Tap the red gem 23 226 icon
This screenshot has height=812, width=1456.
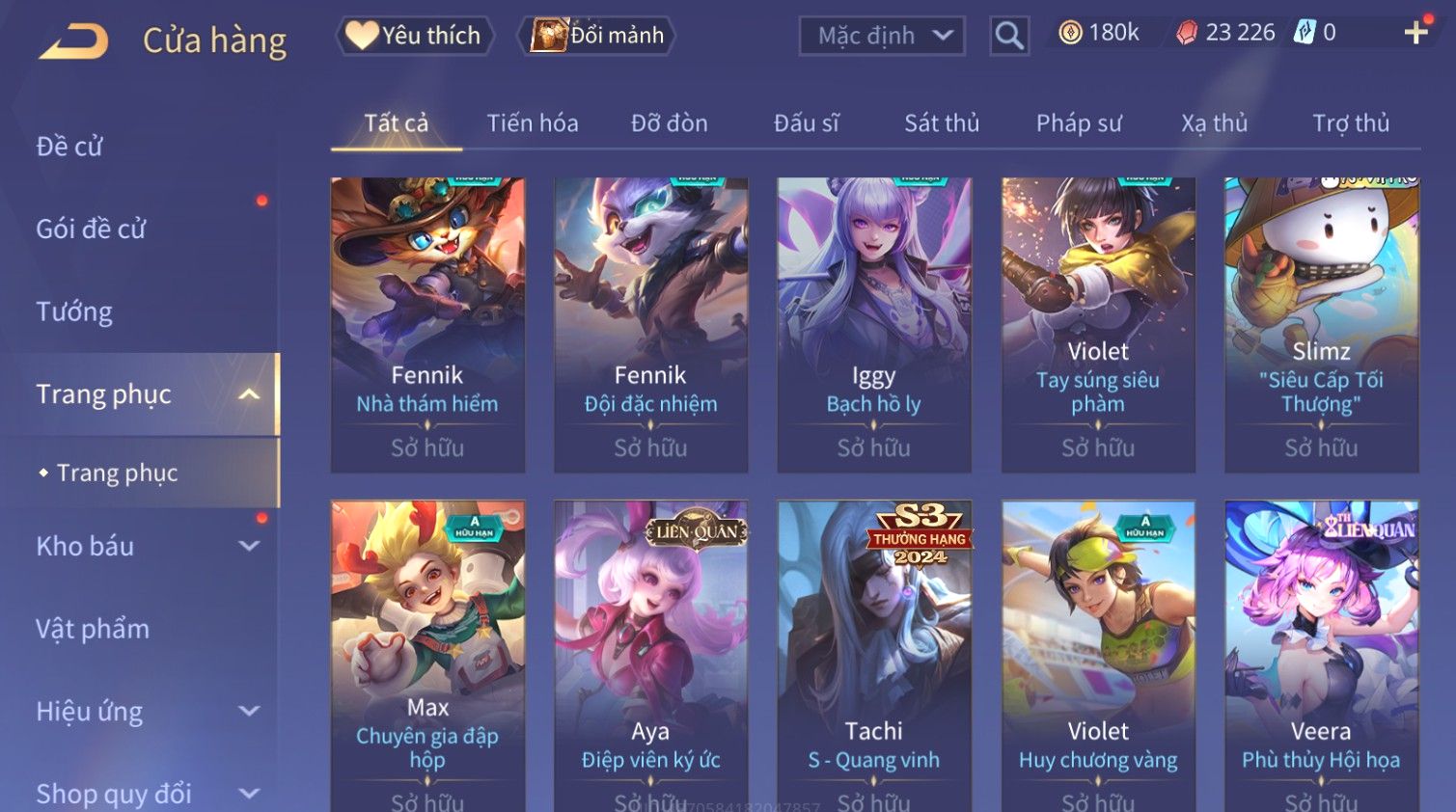1187,33
